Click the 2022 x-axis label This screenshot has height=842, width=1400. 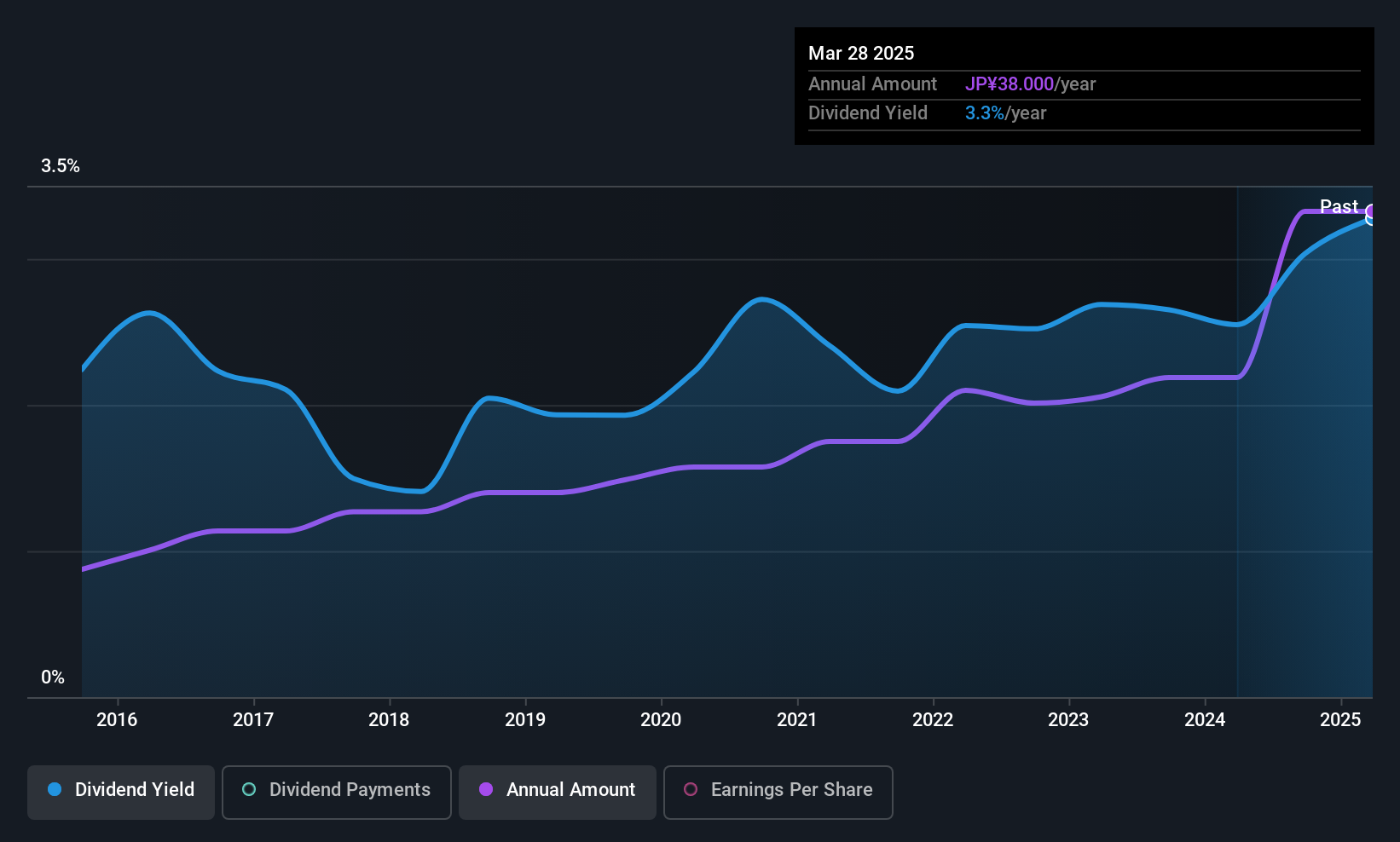pyautogui.click(x=933, y=720)
